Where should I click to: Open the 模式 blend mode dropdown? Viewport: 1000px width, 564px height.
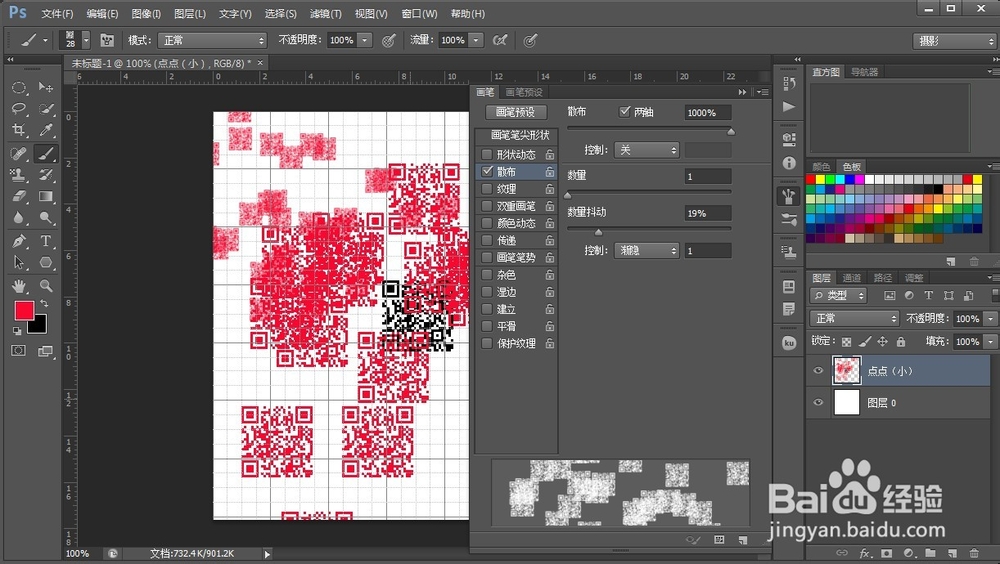pos(212,40)
